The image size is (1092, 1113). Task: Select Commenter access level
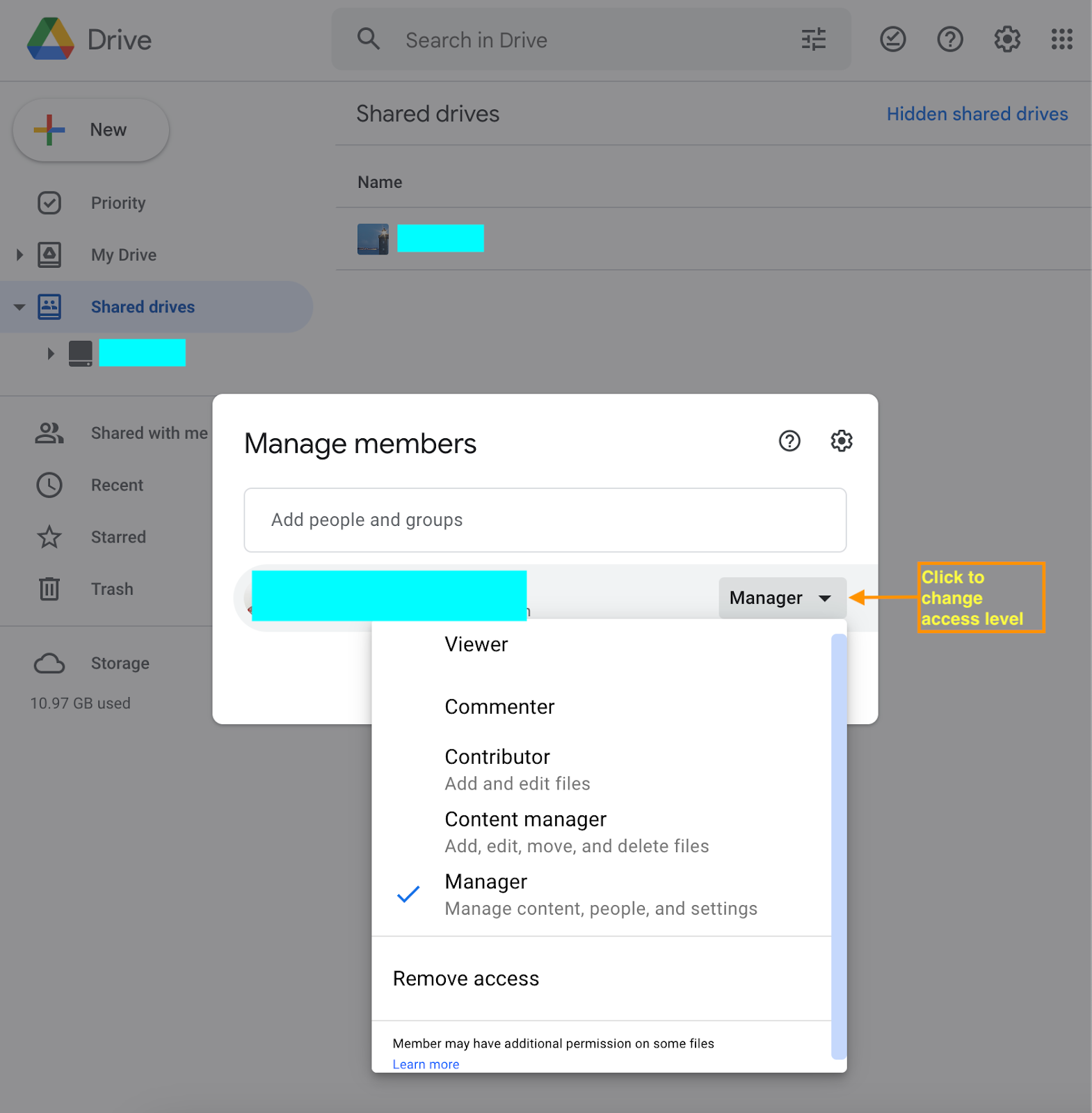tap(602, 707)
